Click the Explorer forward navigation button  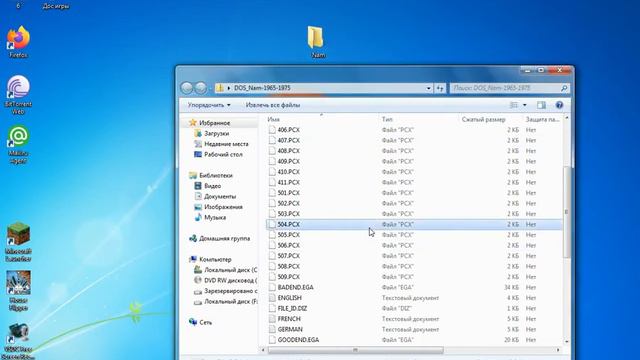coord(201,88)
